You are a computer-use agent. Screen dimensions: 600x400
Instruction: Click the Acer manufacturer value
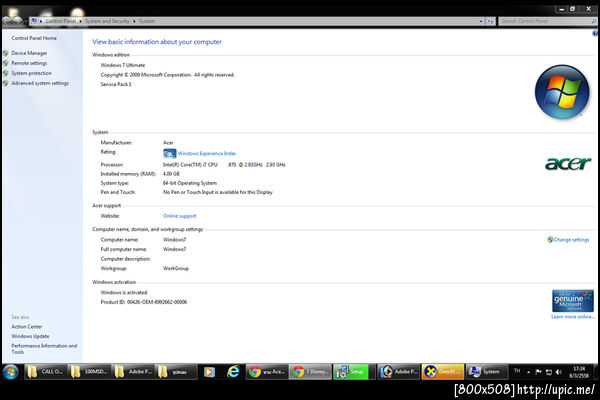point(168,143)
